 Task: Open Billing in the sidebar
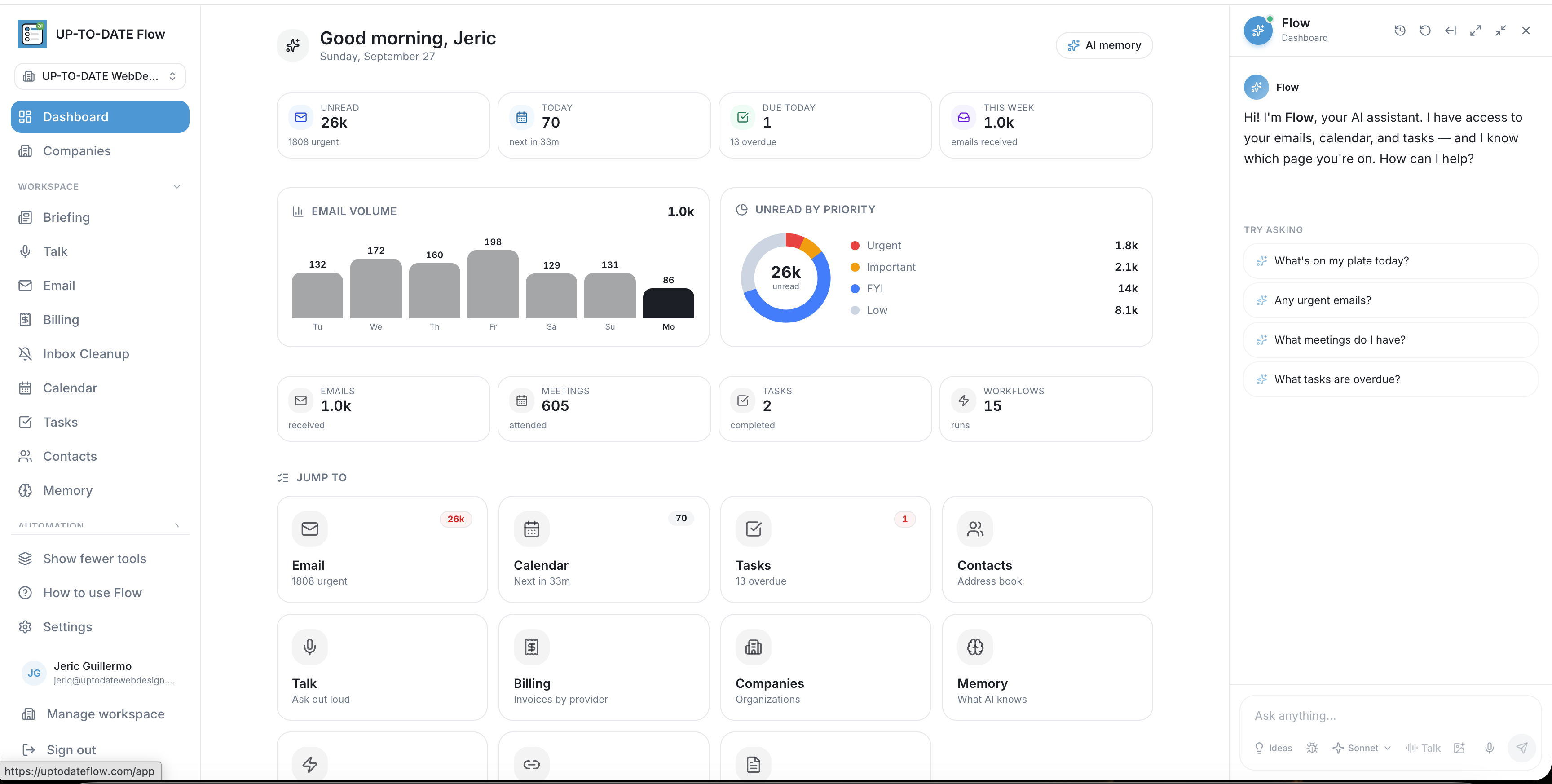coord(100,320)
